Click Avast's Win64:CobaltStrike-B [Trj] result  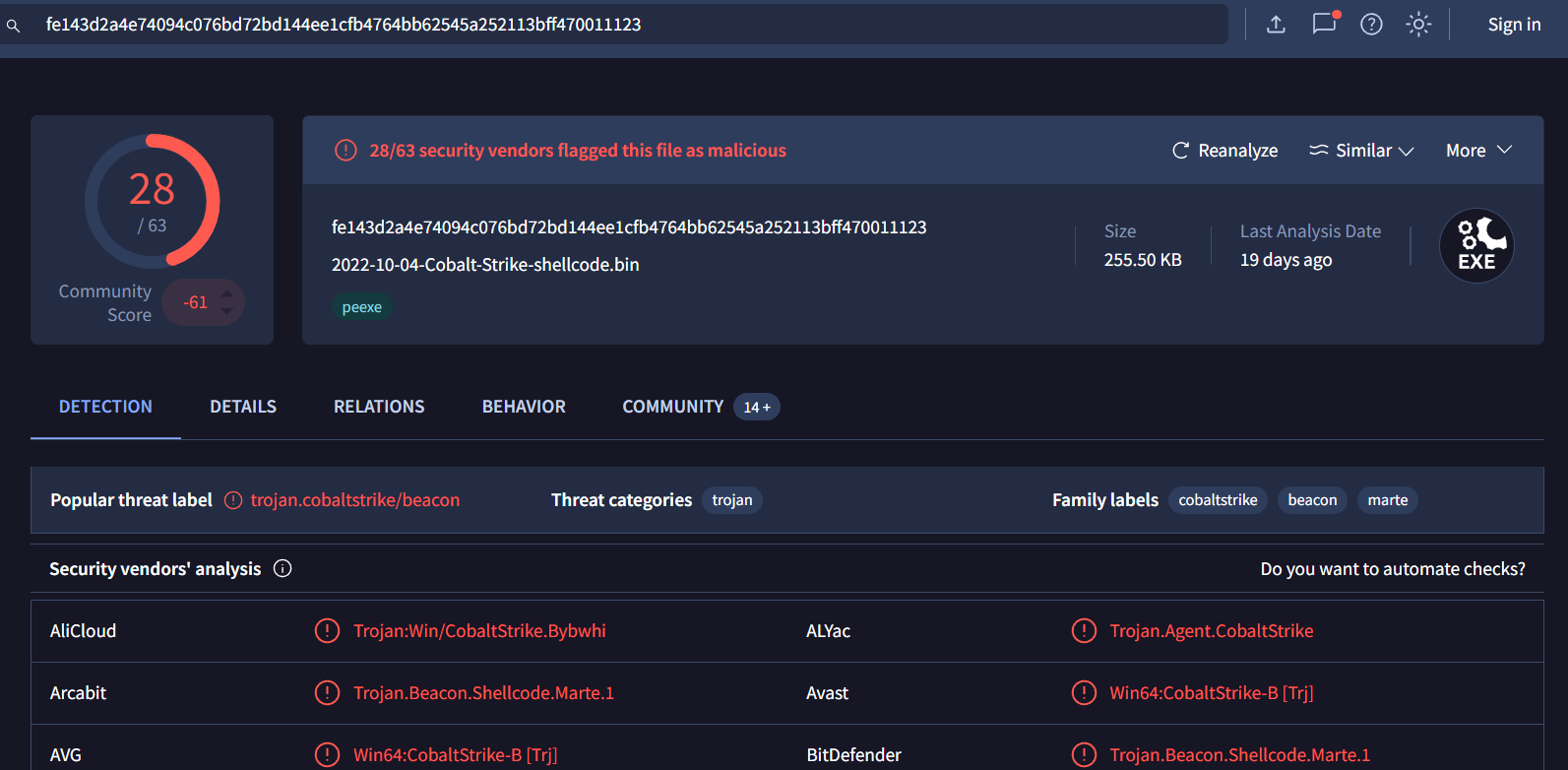1212,693
